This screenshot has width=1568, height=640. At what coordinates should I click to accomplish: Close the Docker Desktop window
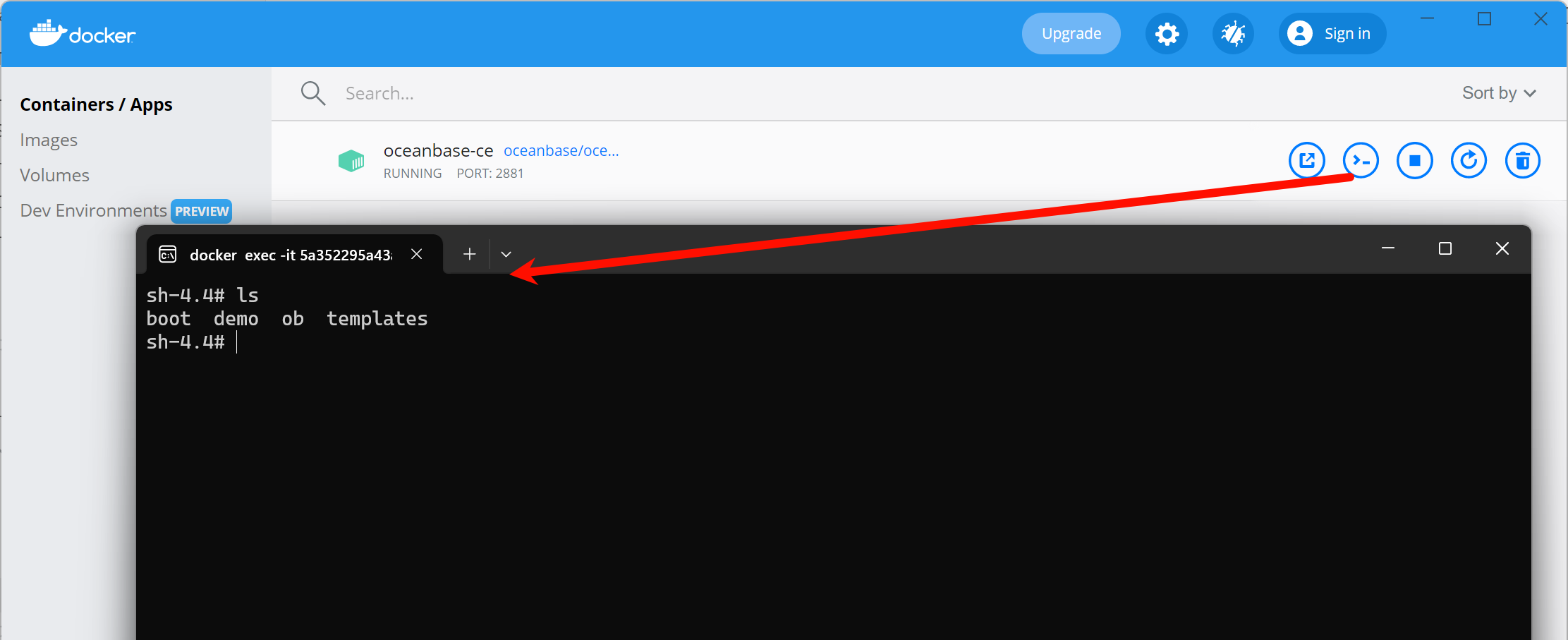tap(1541, 19)
